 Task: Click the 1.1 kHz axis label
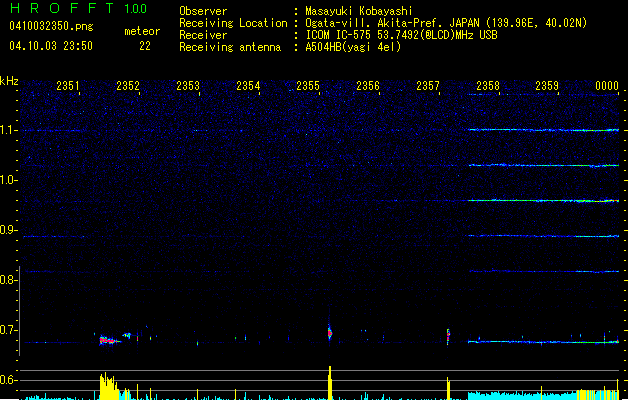(x=8, y=130)
